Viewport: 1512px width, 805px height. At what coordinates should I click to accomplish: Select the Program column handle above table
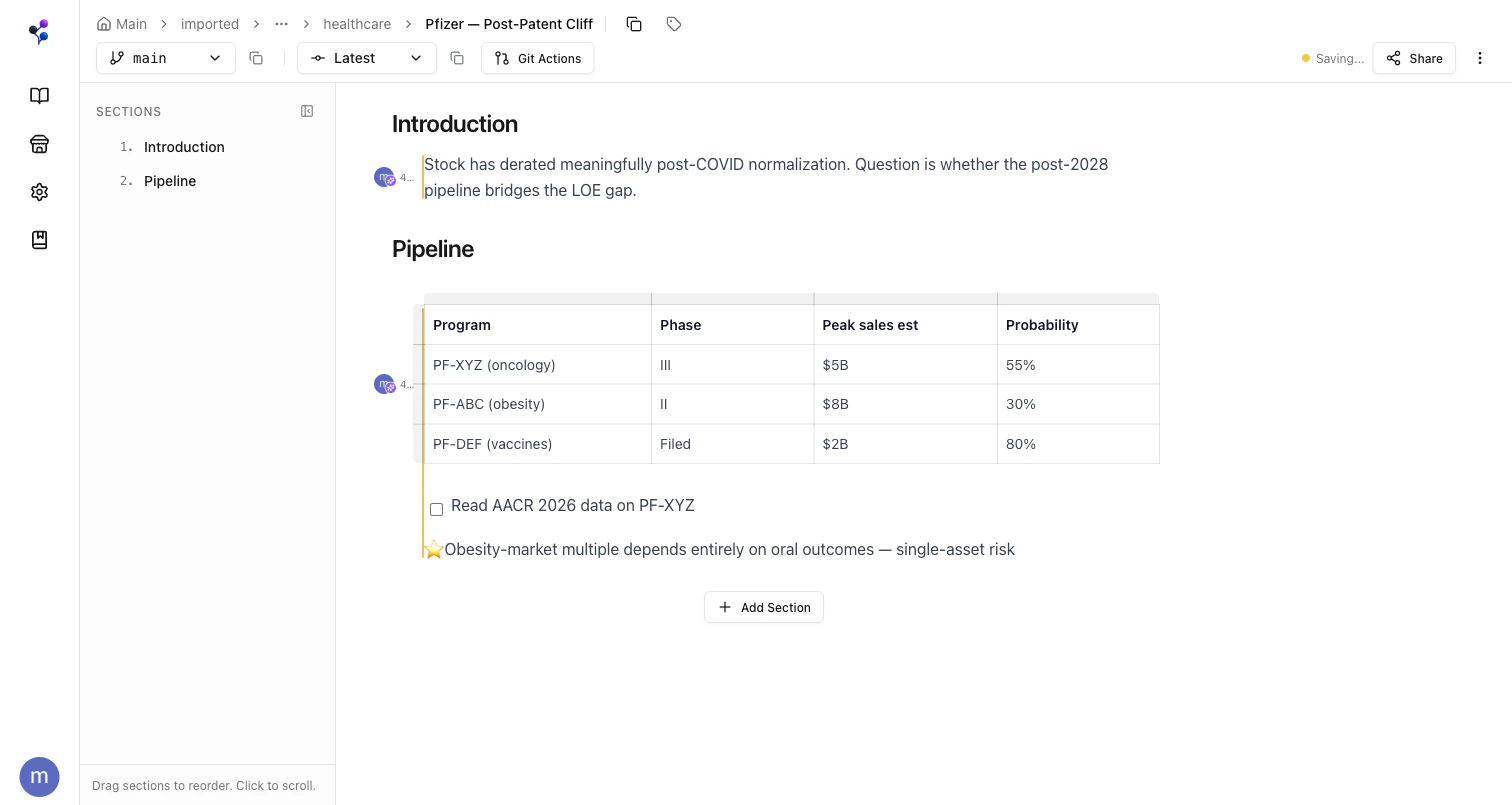coord(538,299)
